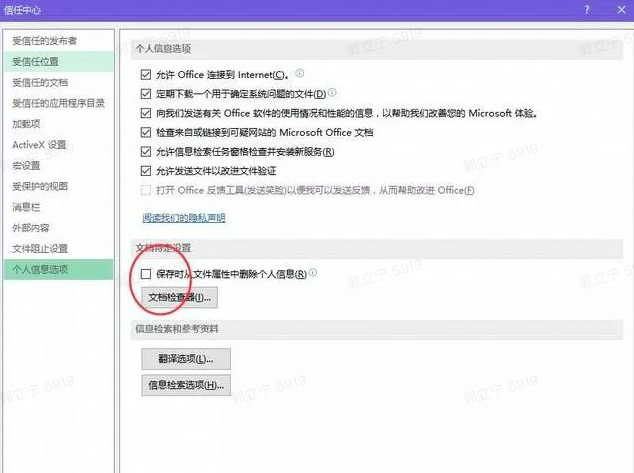Open 翻译选项 dialog
Viewport: 634px width, 473px height.
click(186, 358)
